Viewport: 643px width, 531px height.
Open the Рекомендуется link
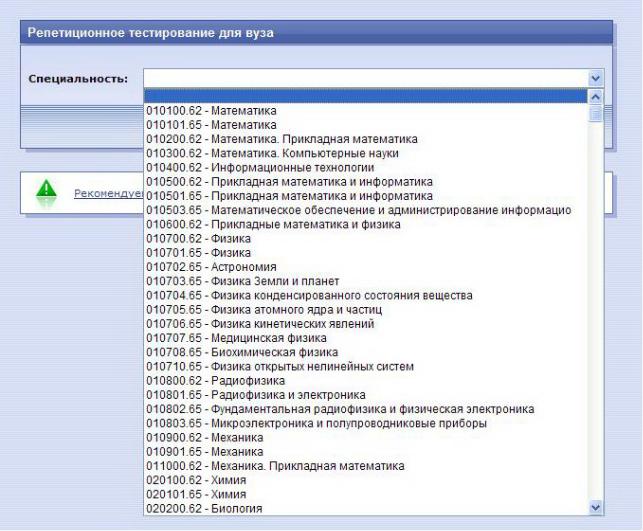109,194
